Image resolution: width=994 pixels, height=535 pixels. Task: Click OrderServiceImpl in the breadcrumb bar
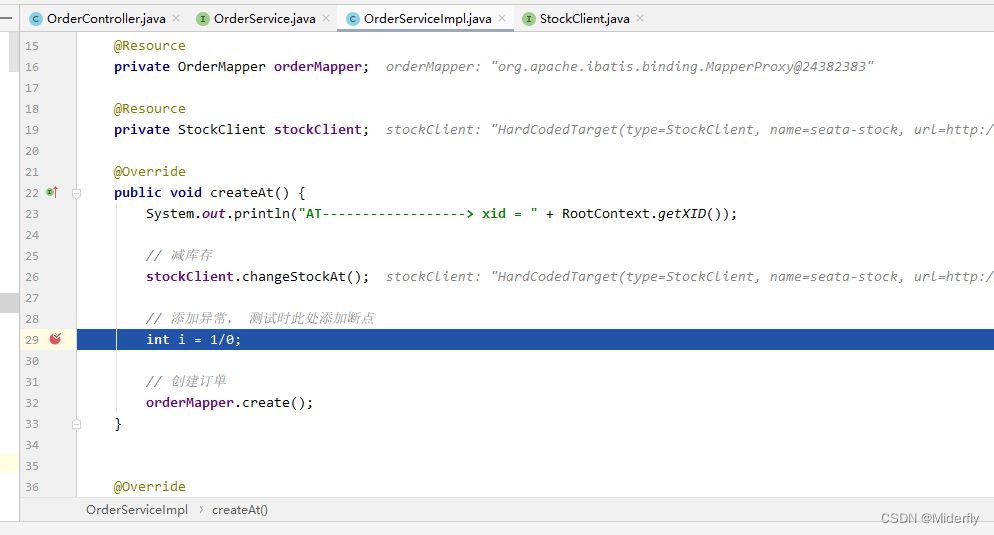(137, 510)
